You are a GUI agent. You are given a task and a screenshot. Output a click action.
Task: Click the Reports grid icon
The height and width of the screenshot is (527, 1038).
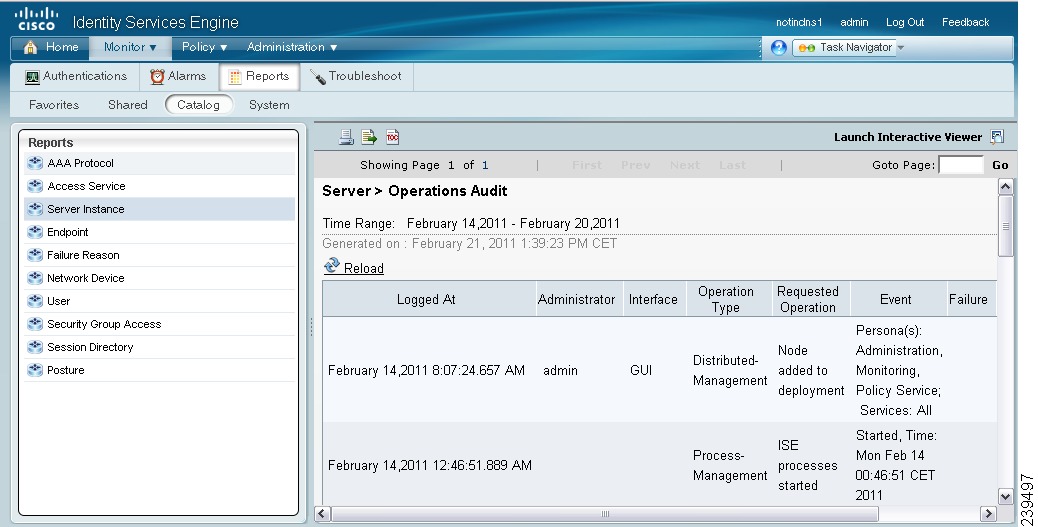pos(235,77)
